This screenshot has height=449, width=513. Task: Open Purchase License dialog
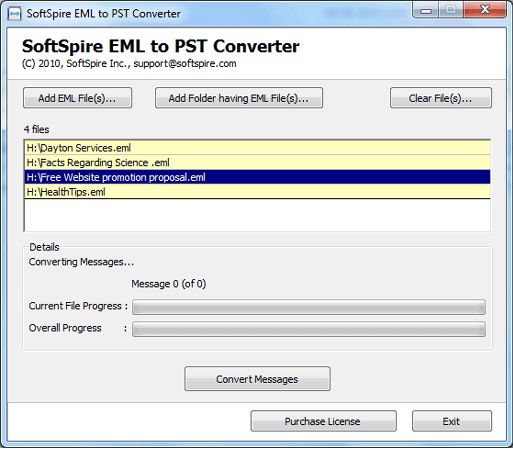click(x=323, y=421)
